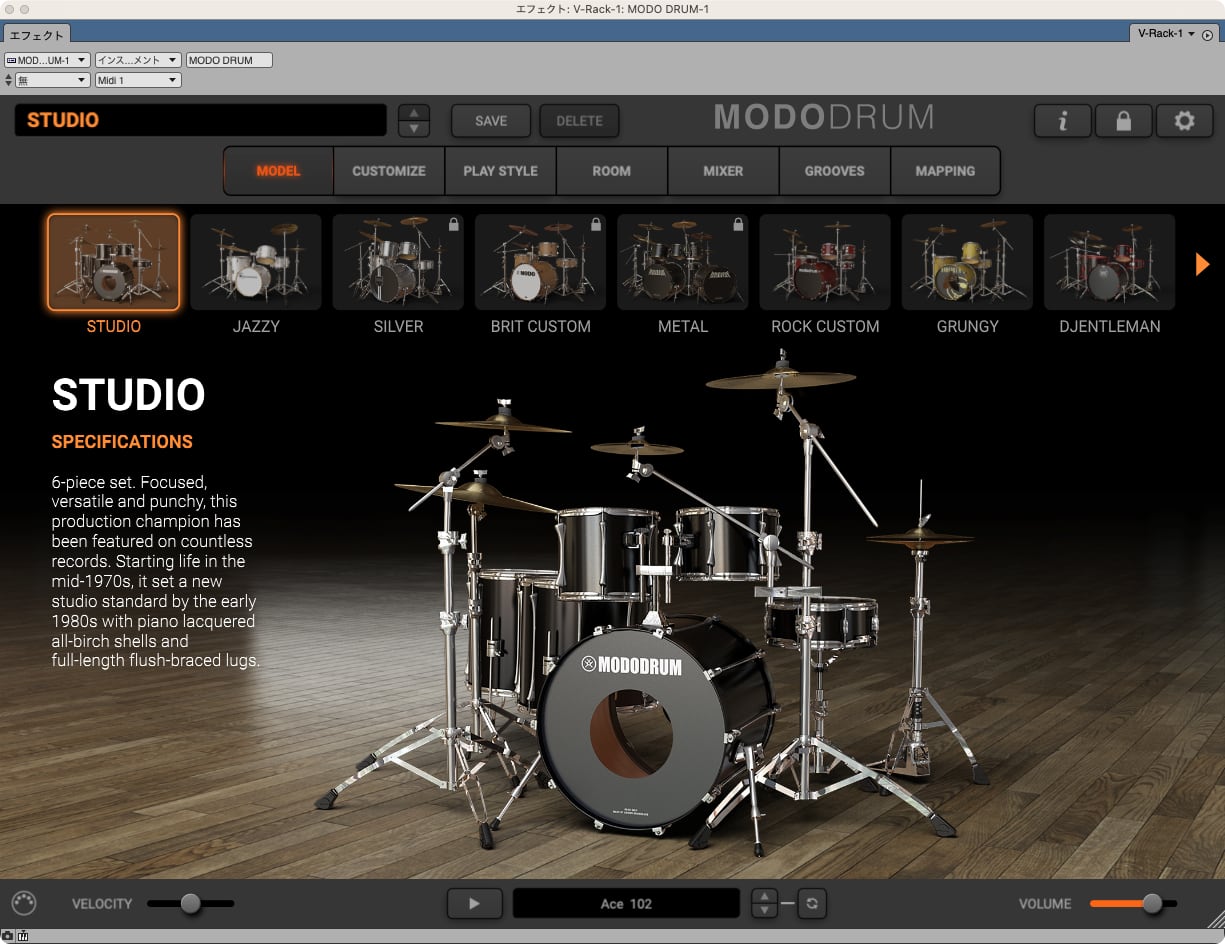The height and width of the screenshot is (944, 1225).
Task: Open the info panel with the i icon
Action: point(1063,121)
